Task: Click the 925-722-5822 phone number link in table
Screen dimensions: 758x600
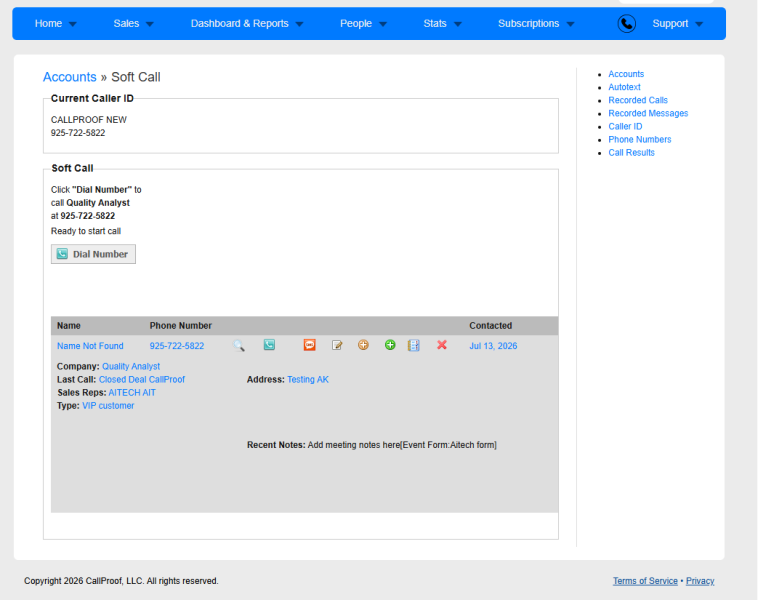Action: tap(176, 346)
